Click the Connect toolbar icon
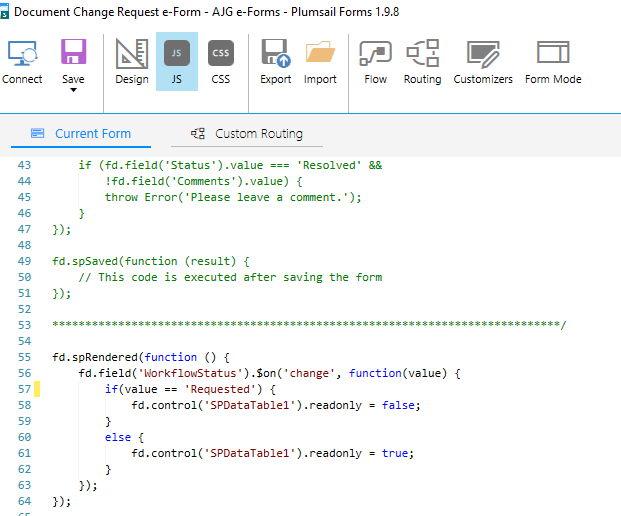621x516 pixels. click(22, 54)
